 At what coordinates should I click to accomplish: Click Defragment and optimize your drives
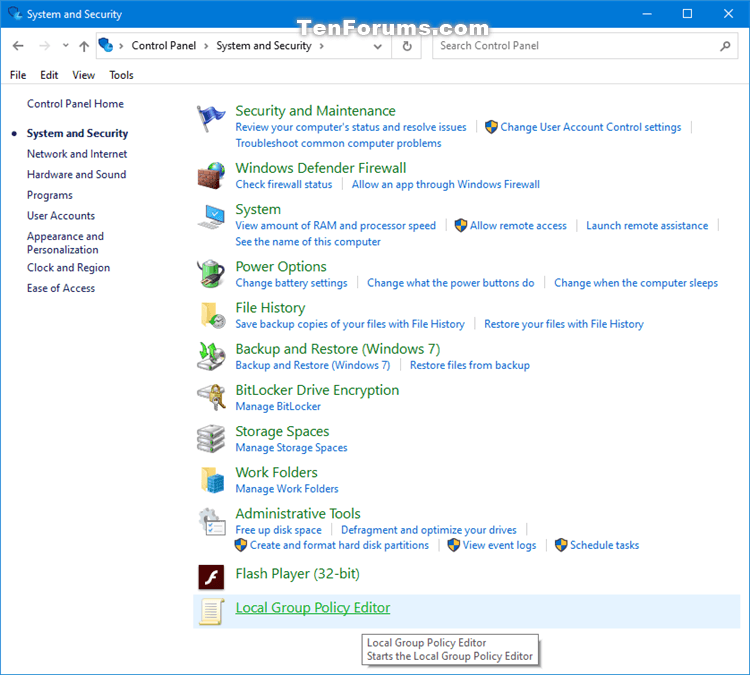(x=429, y=530)
